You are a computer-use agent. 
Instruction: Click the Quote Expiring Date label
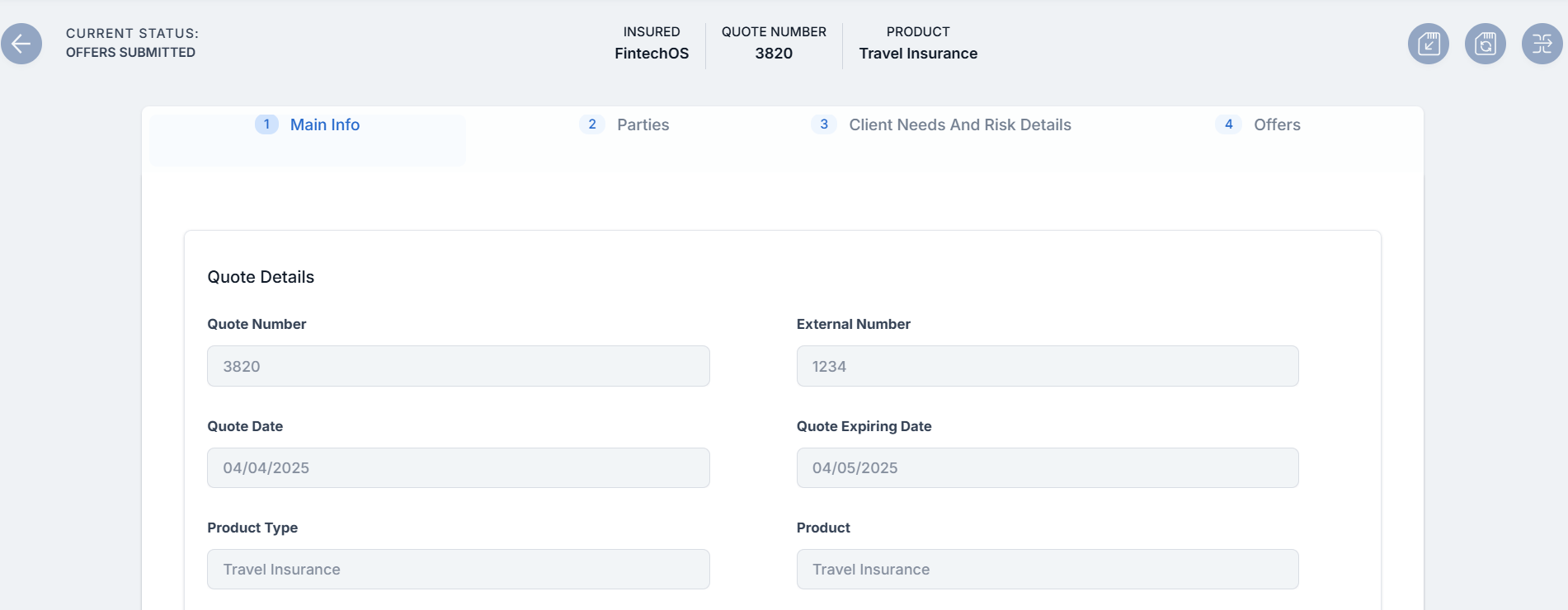point(864,426)
